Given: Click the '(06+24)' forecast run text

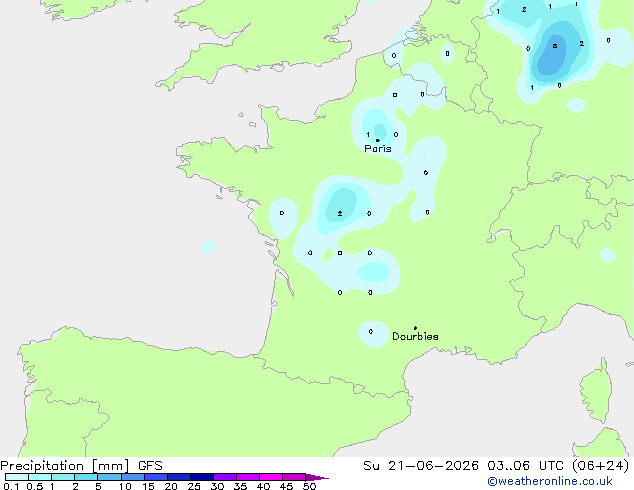Looking at the screenshot, I should coord(601,466).
